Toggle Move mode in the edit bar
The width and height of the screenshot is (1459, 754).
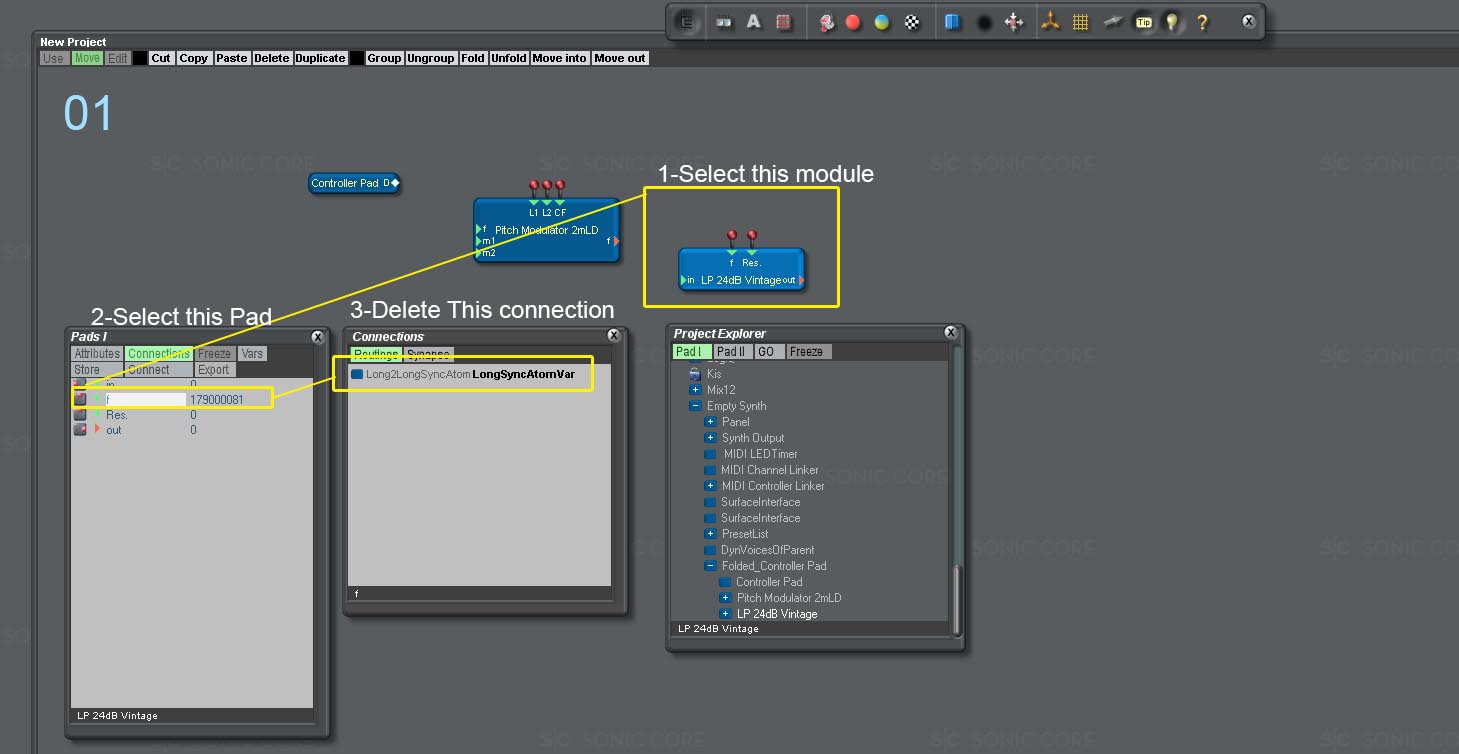point(86,58)
